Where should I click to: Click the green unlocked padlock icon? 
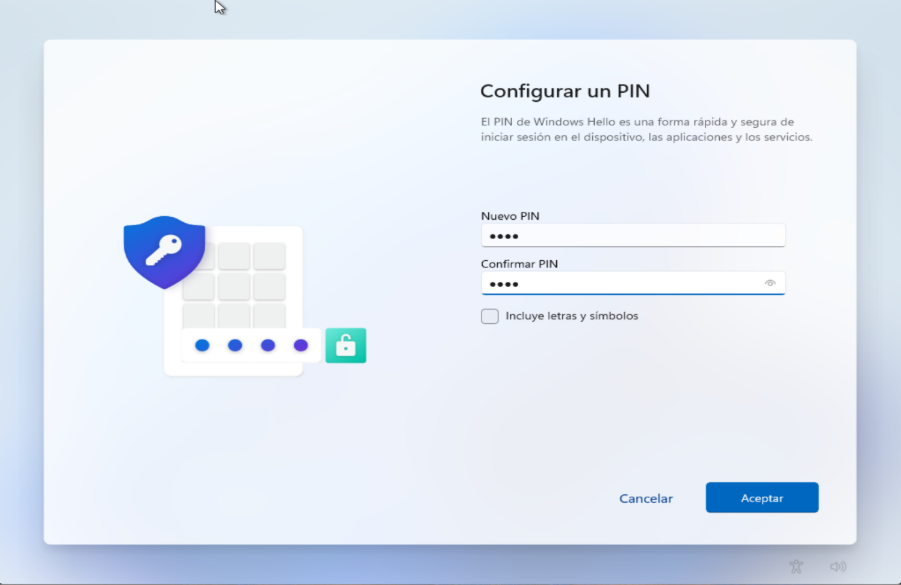tap(346, 345)
